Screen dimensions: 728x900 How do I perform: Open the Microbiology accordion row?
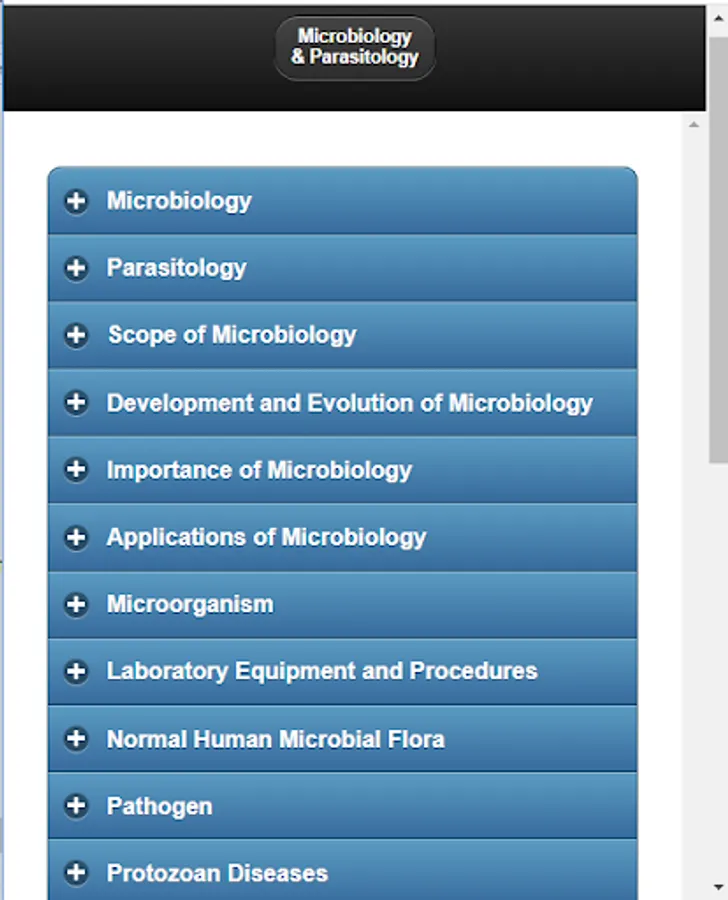(x=179, y=201)
